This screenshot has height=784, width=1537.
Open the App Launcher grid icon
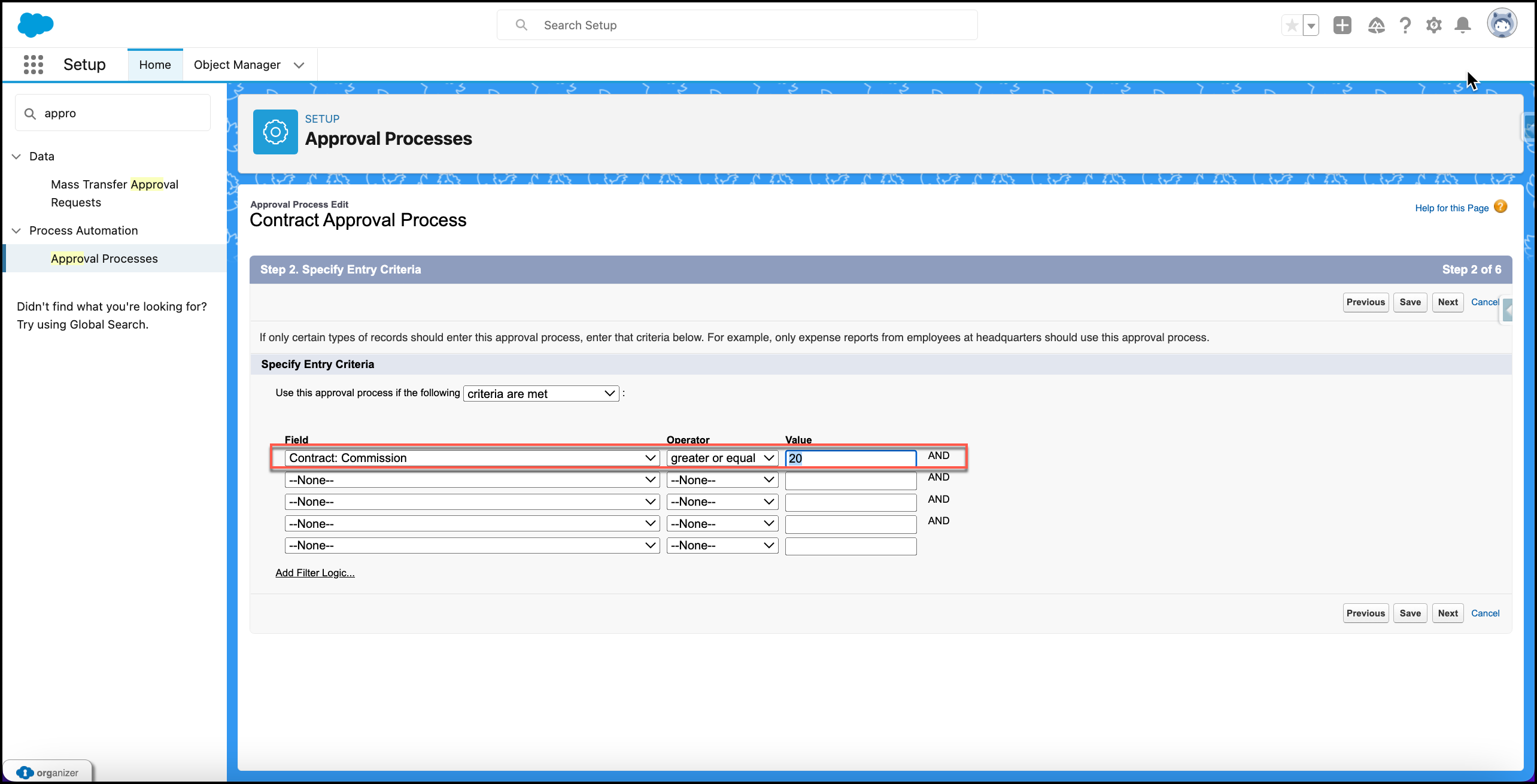(x=34, y=64)
